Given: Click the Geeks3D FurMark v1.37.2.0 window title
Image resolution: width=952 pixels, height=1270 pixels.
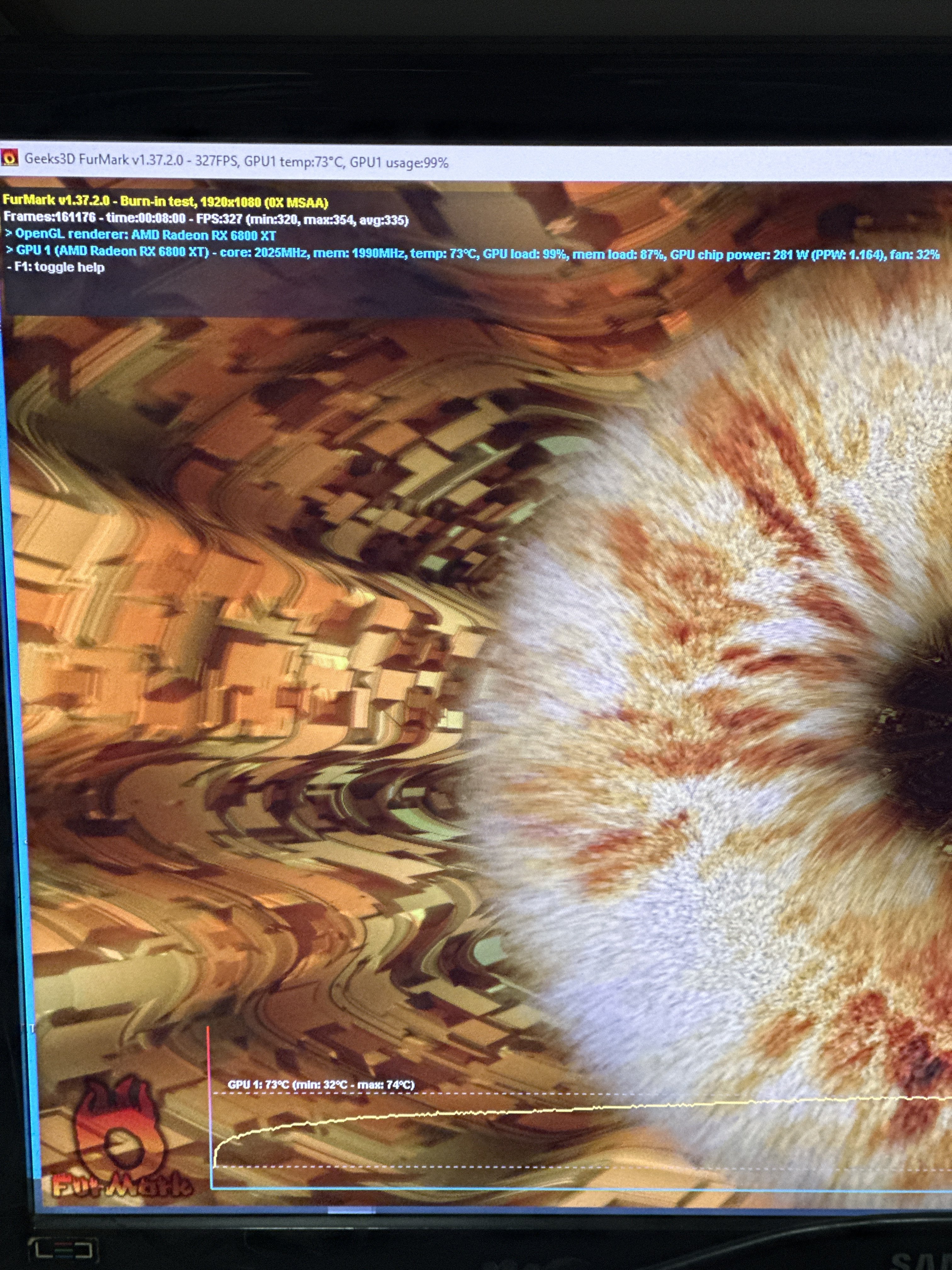Looking at the screenshot, I should [236, 161].
